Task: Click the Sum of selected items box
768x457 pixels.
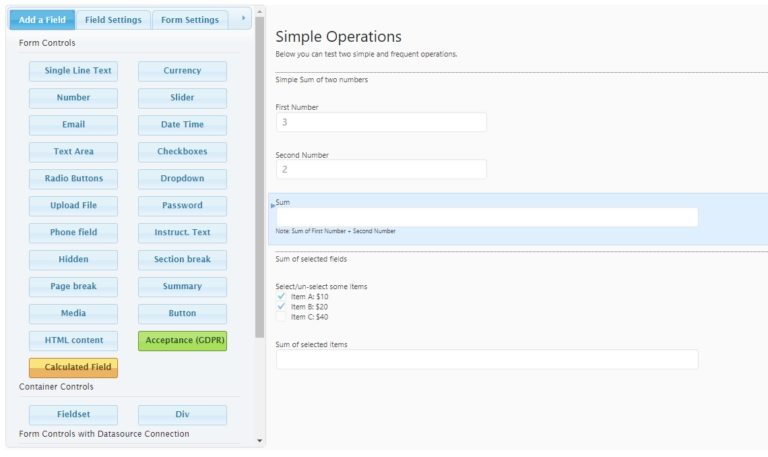Action: (487, 360)
